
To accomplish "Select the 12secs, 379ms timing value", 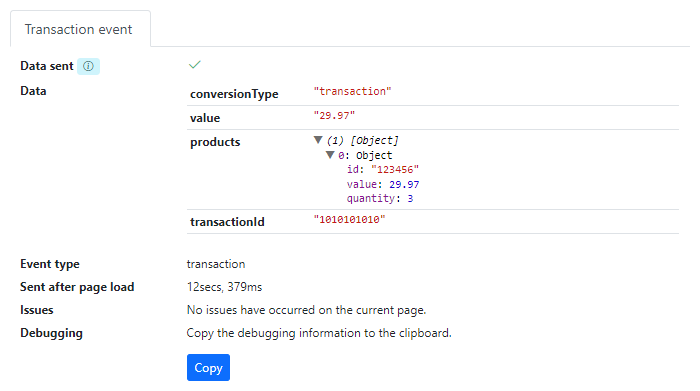I will click(224, 287).
